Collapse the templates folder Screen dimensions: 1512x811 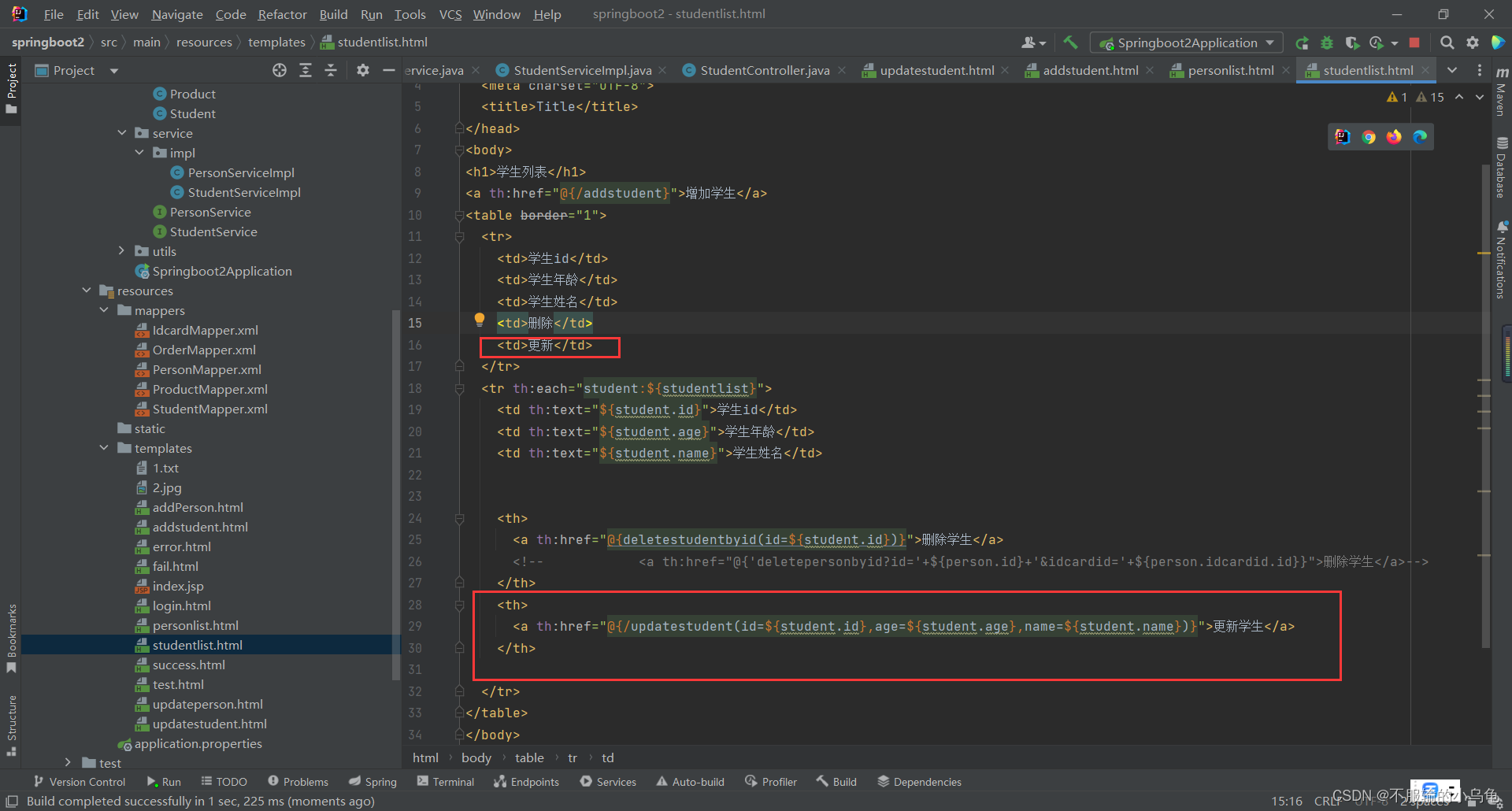pyautogui.click(x=104, y=448)
